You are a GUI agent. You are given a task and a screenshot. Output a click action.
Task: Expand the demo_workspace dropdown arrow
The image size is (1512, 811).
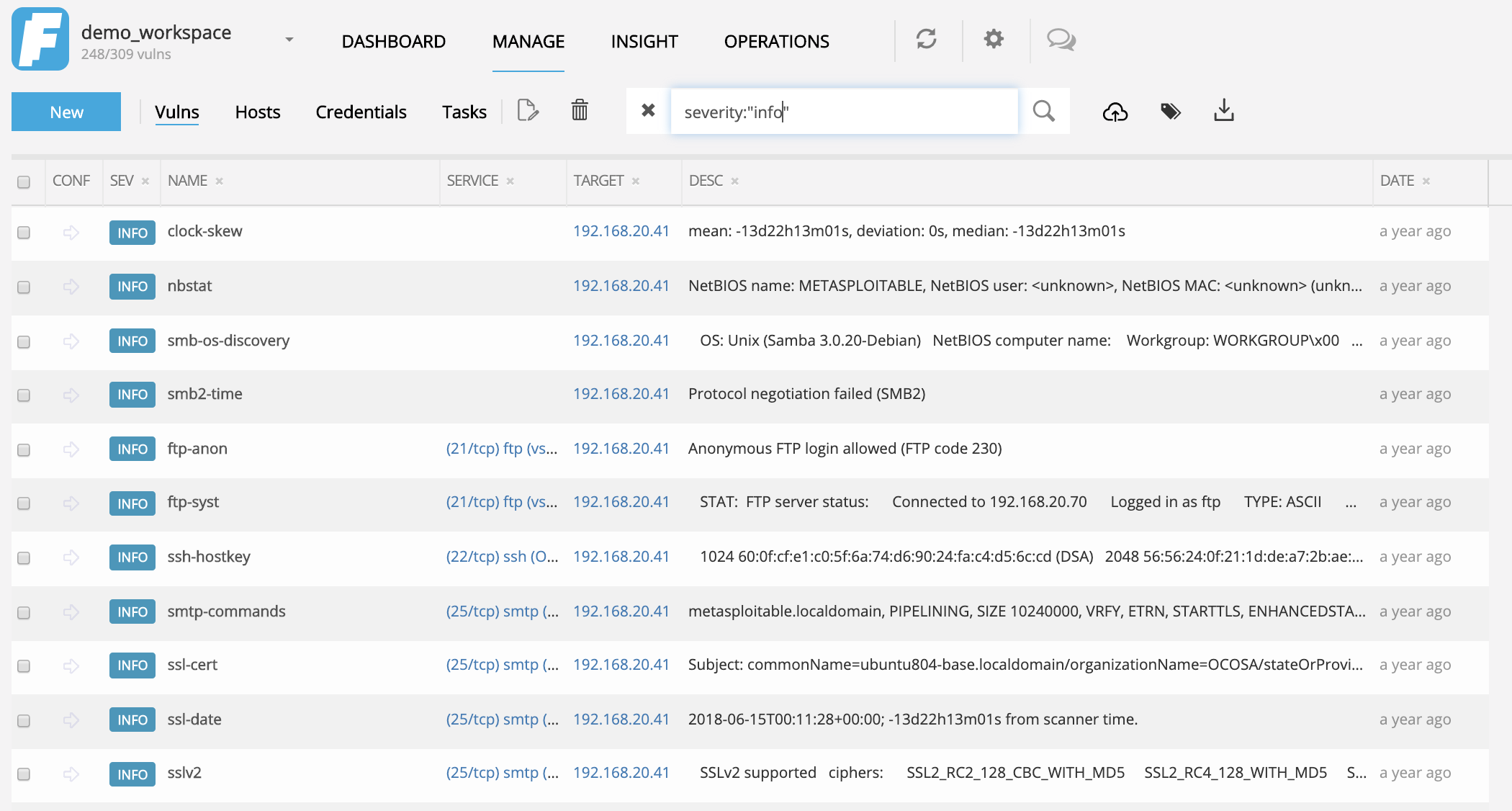pos(289,40)
